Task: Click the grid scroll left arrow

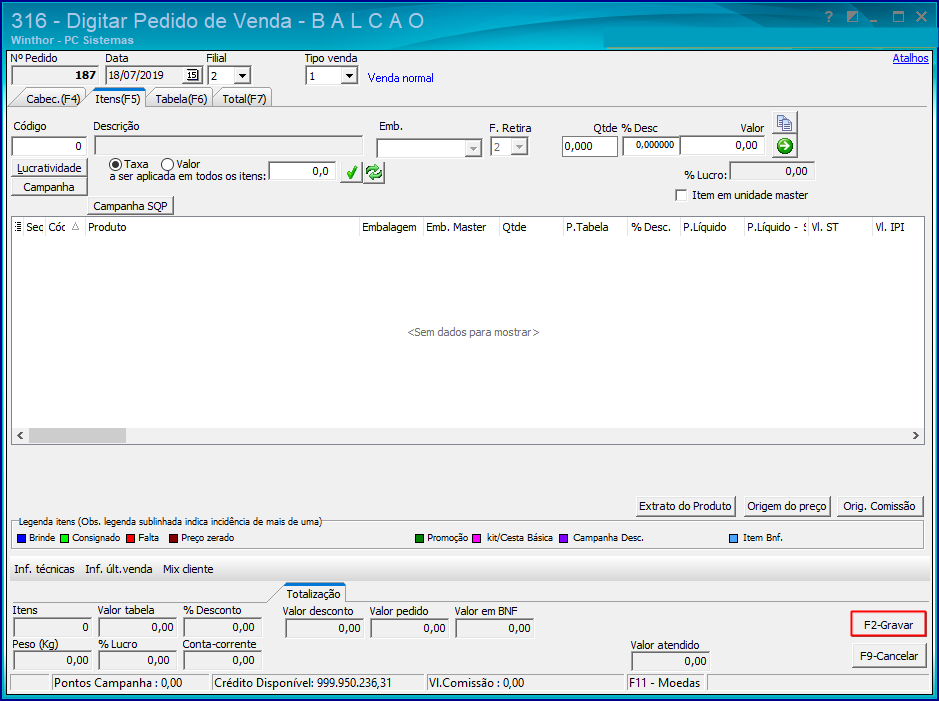Action: [x=20, y=435]
